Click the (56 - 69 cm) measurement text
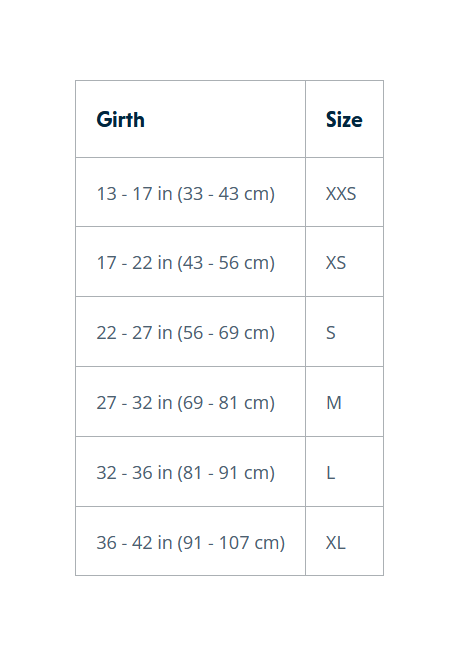Viewport: 460px width, 656px height. 226,333
